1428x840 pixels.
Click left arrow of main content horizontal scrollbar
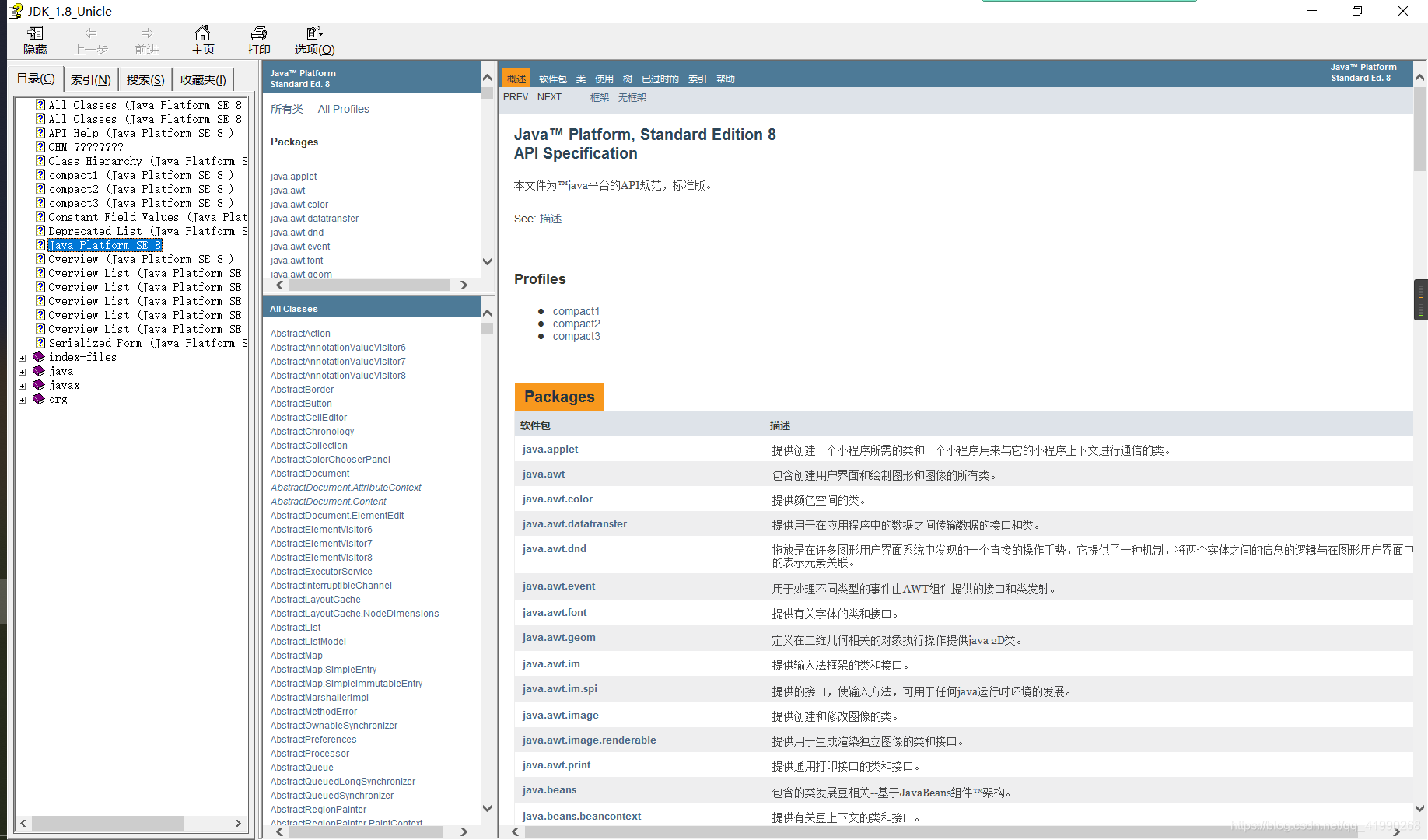tap(515, 831)
